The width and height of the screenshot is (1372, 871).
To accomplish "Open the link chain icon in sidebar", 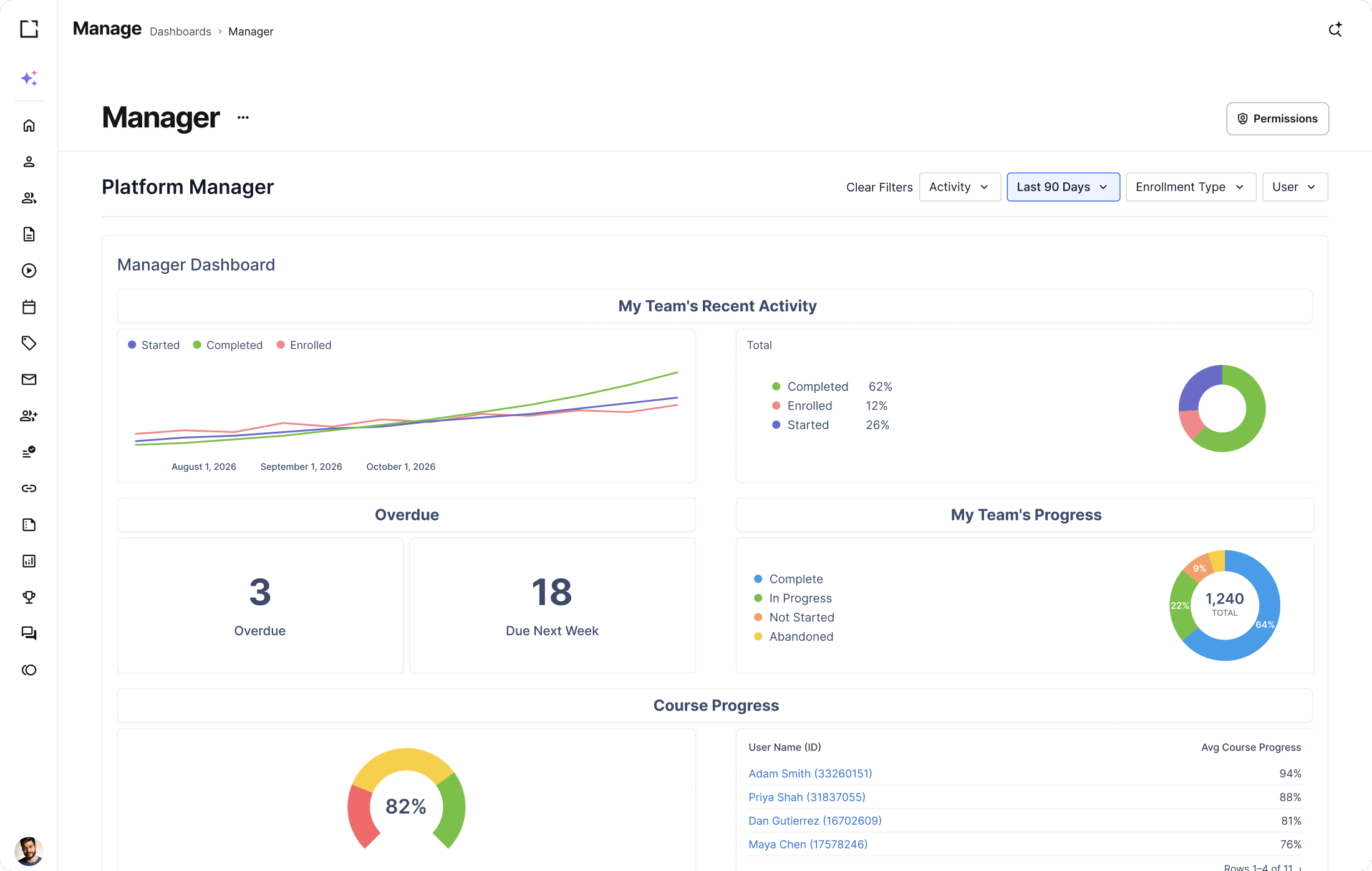I will pos(29,488).
